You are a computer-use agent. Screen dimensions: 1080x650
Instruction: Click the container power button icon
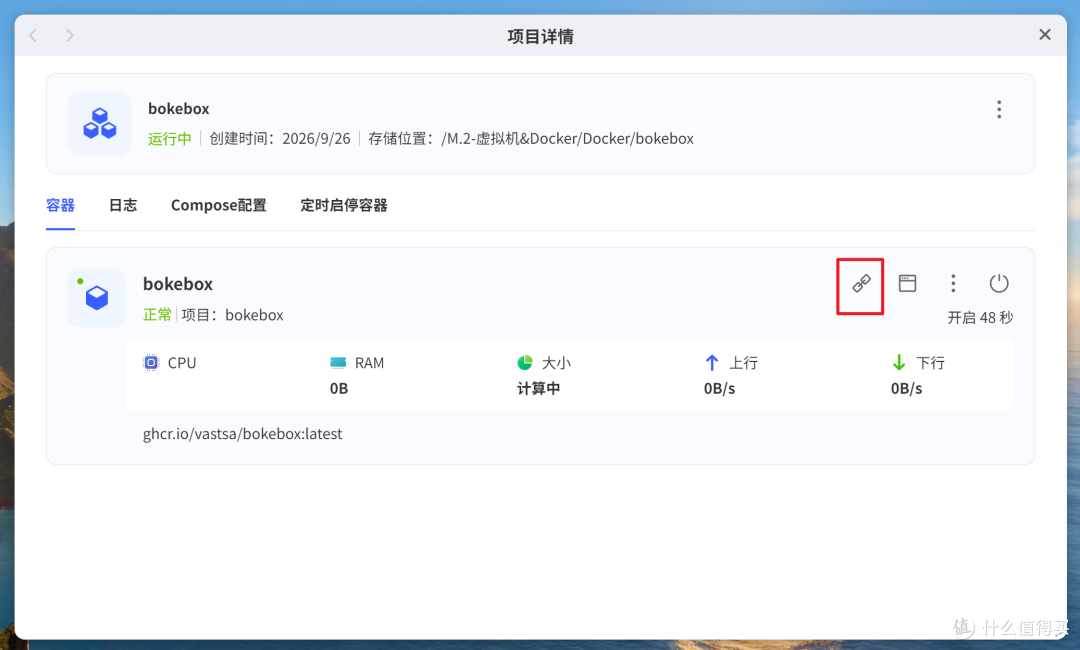coord(999,283)
